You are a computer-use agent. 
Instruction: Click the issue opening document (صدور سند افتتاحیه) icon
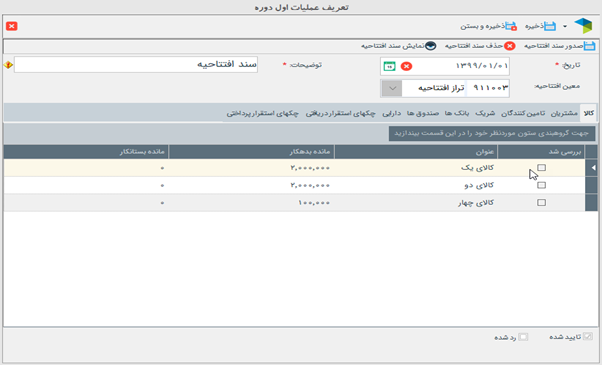tap(589, 46)
